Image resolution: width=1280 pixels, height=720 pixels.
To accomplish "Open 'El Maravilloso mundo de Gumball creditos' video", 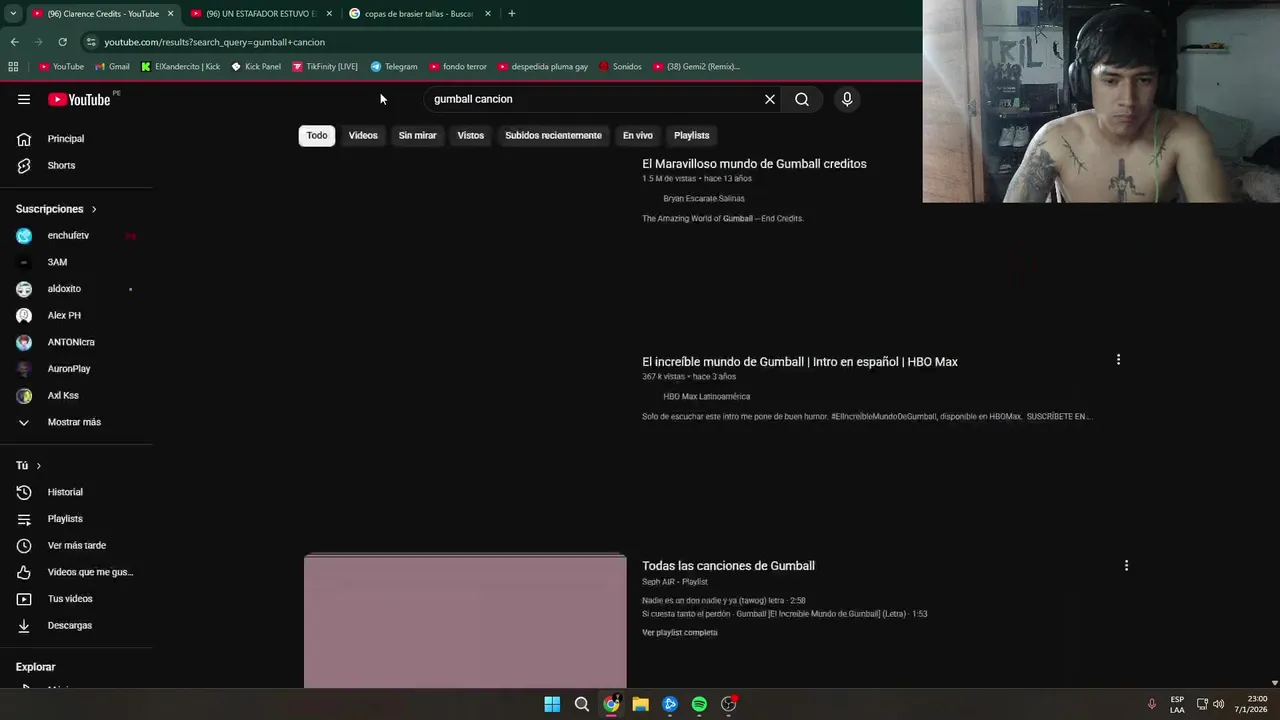I will pyautogui.click(x=754, y=164).
